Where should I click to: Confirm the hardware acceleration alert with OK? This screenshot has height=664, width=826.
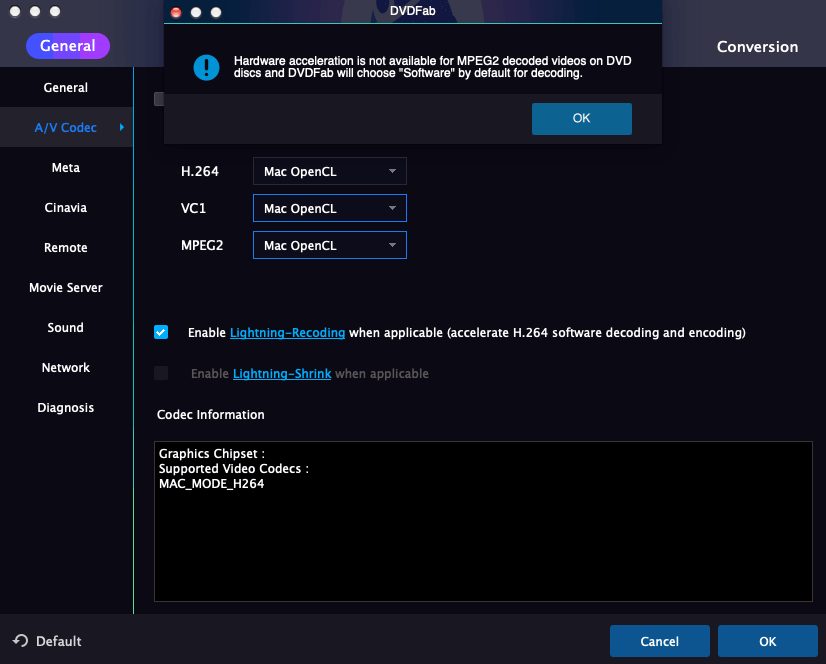[582, 119]
